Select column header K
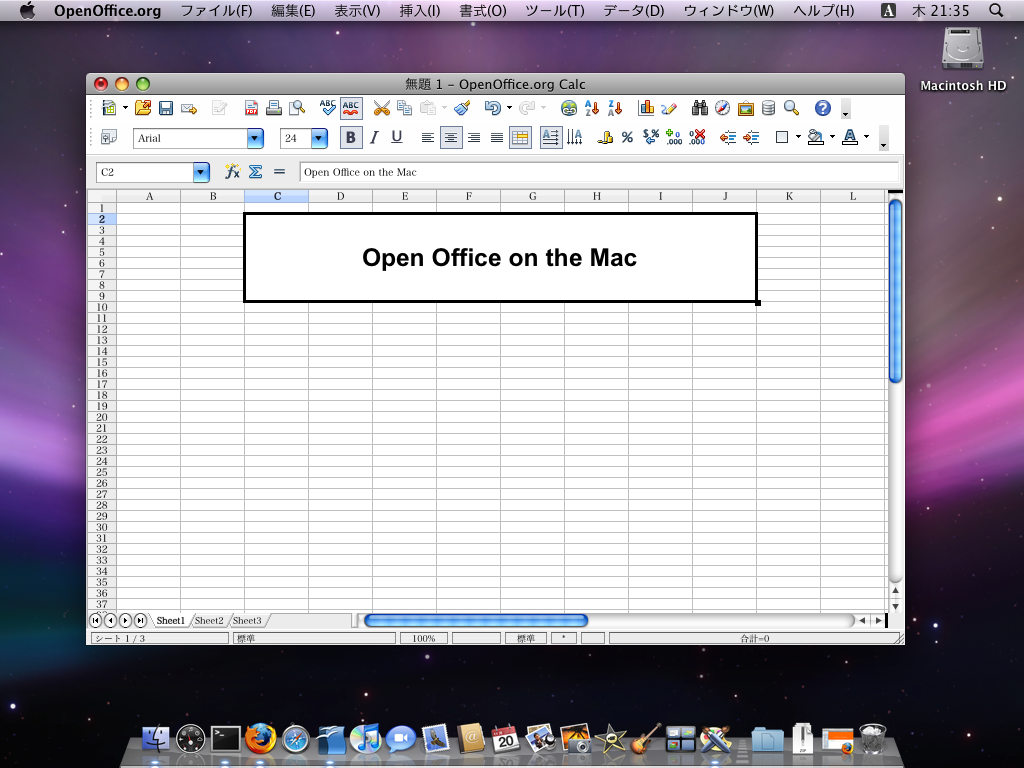Image resolution: width=1024 pixels, height=768 pixels. (x=789, y=196)
